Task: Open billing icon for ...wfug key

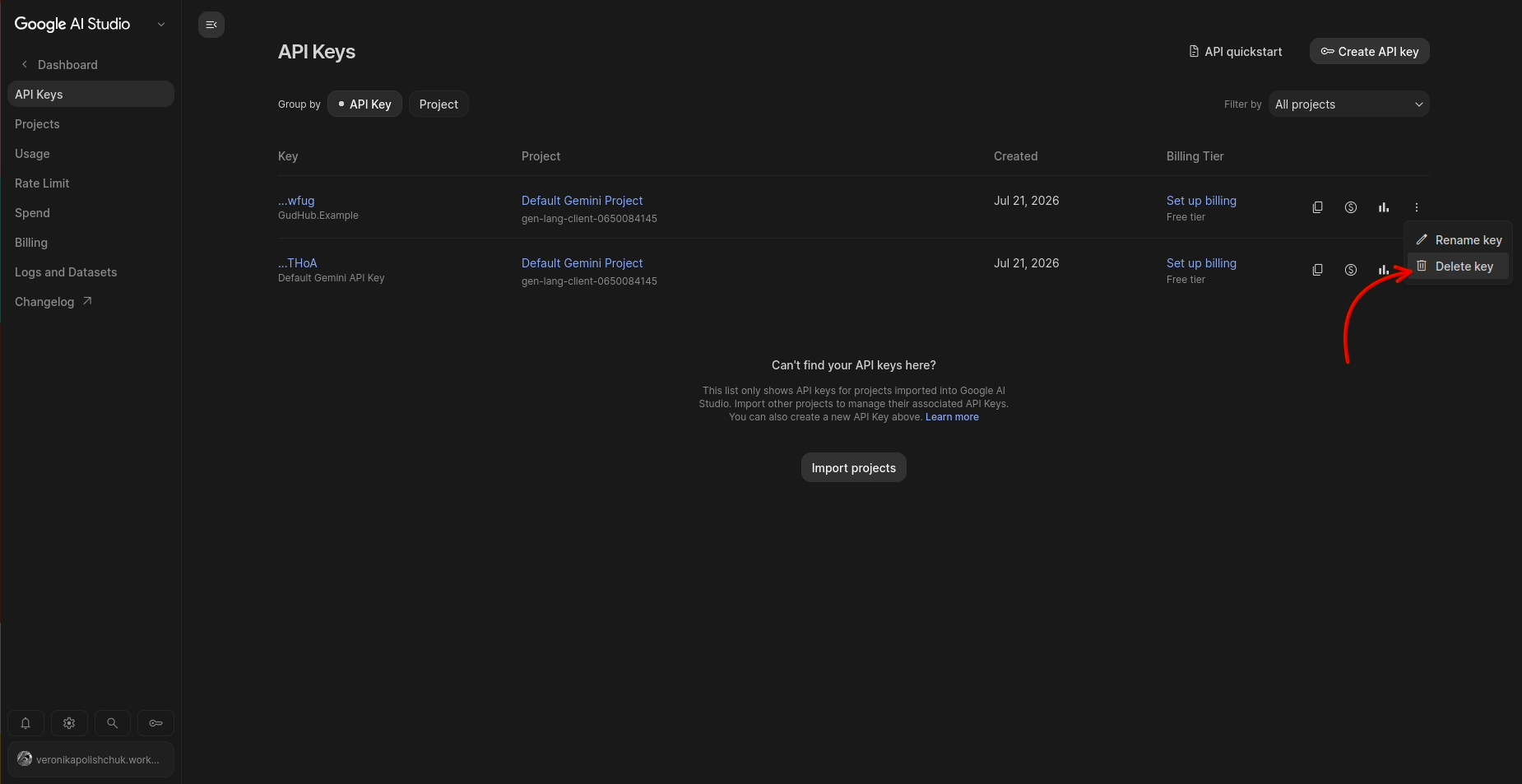Action: point(1350,207)
